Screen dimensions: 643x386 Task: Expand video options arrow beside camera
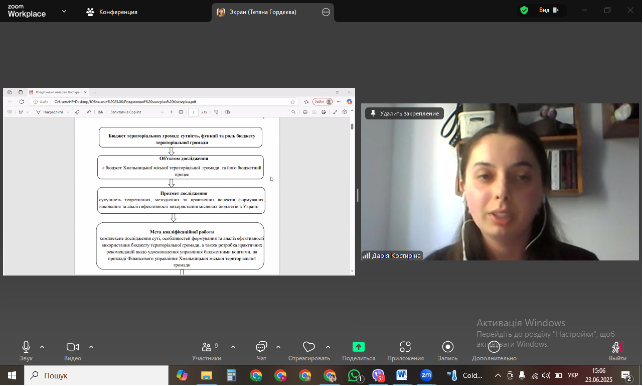click(91, 347)
